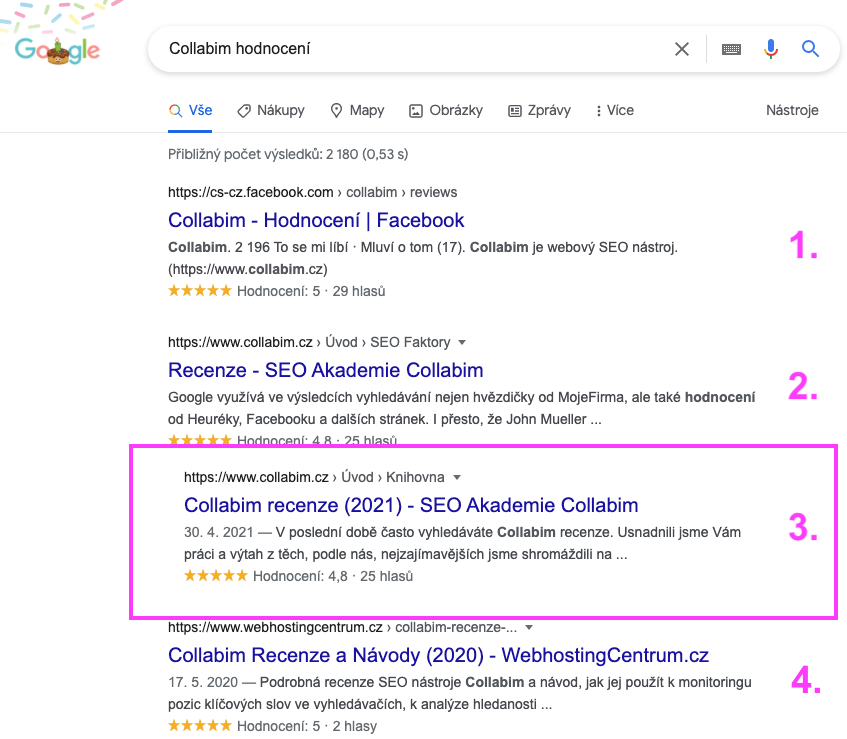Open the on-screen keyboard icon
847x739 pixels.
tap(731, 50)
